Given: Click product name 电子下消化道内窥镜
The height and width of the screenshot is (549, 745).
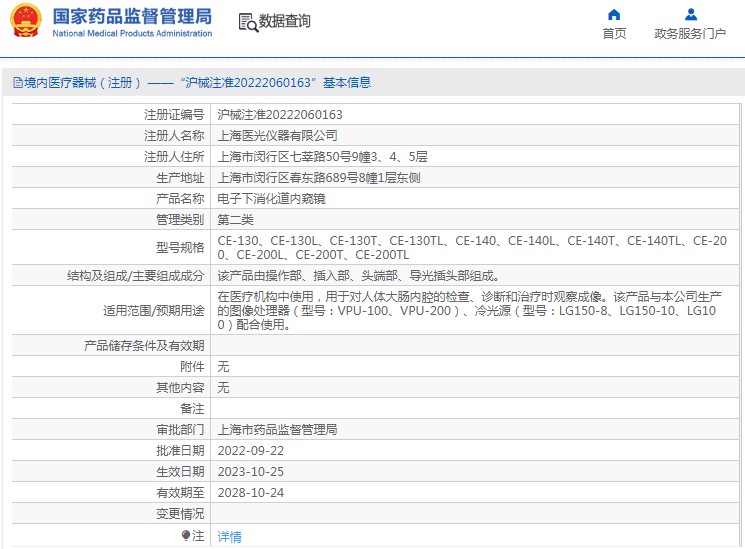Looking at the screenshot, I should [x=271, y=199].
